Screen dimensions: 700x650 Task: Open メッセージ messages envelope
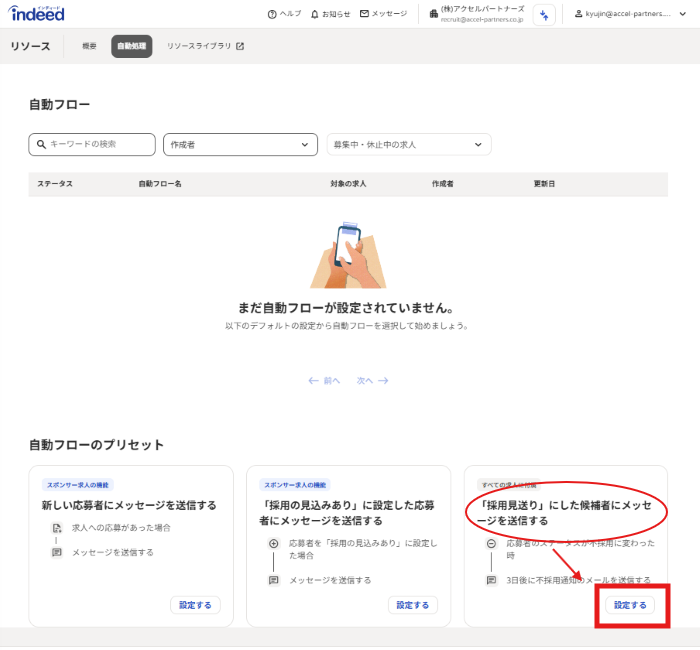tap(383, 14)
